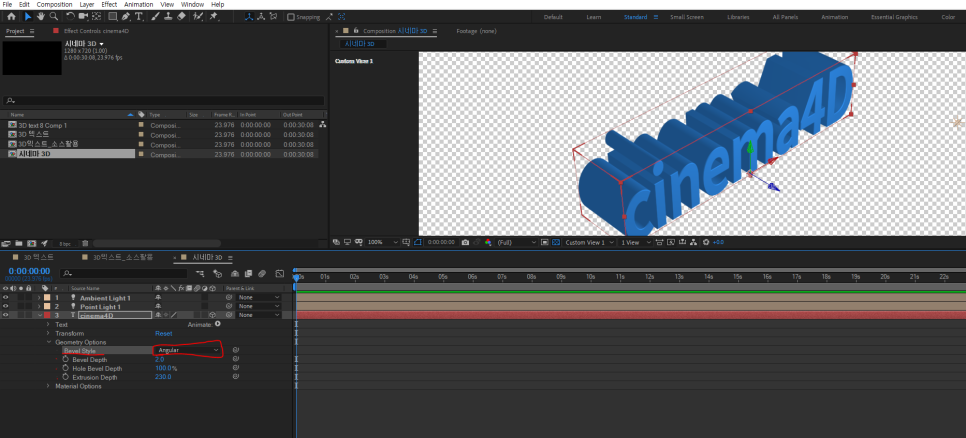Screen dimensions: 966x438
Task: Hide the Ambient Light 1 layer
Action: pyautogui.click(x=6, y=298)
